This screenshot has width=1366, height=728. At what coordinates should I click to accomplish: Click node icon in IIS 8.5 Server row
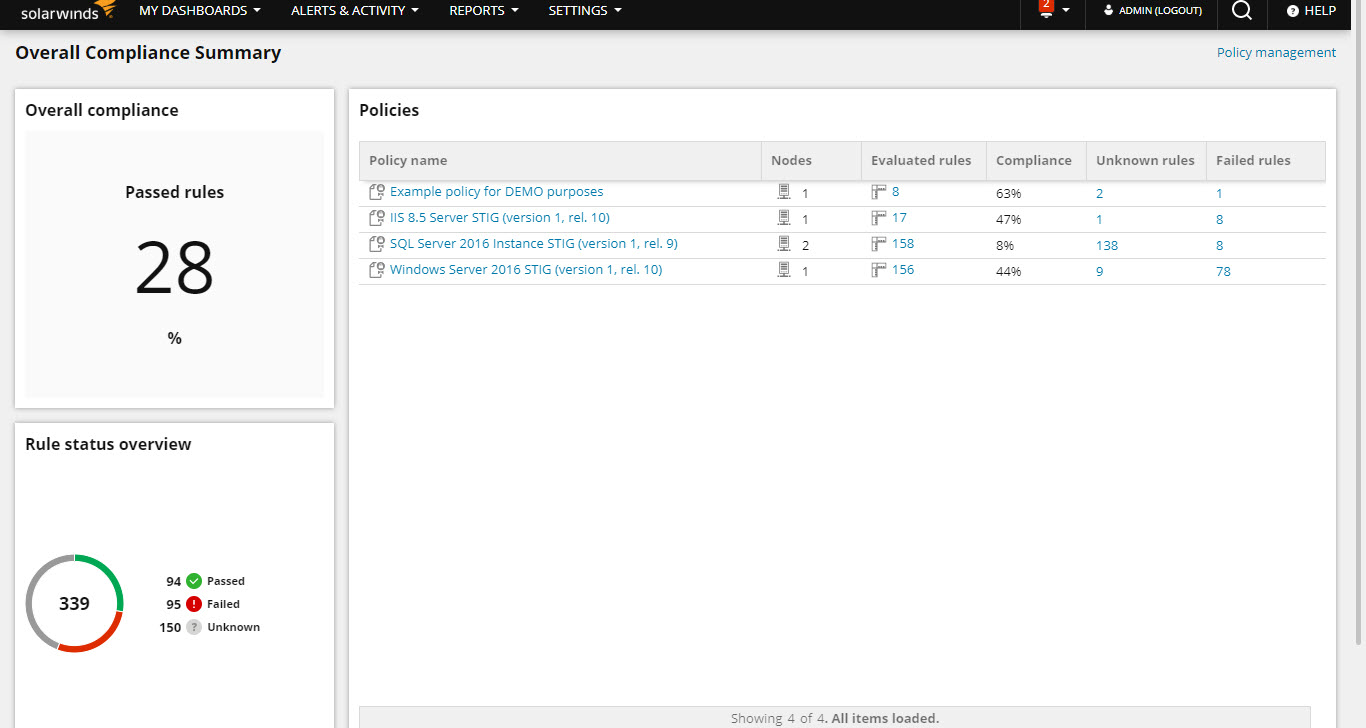coord(784,218)
